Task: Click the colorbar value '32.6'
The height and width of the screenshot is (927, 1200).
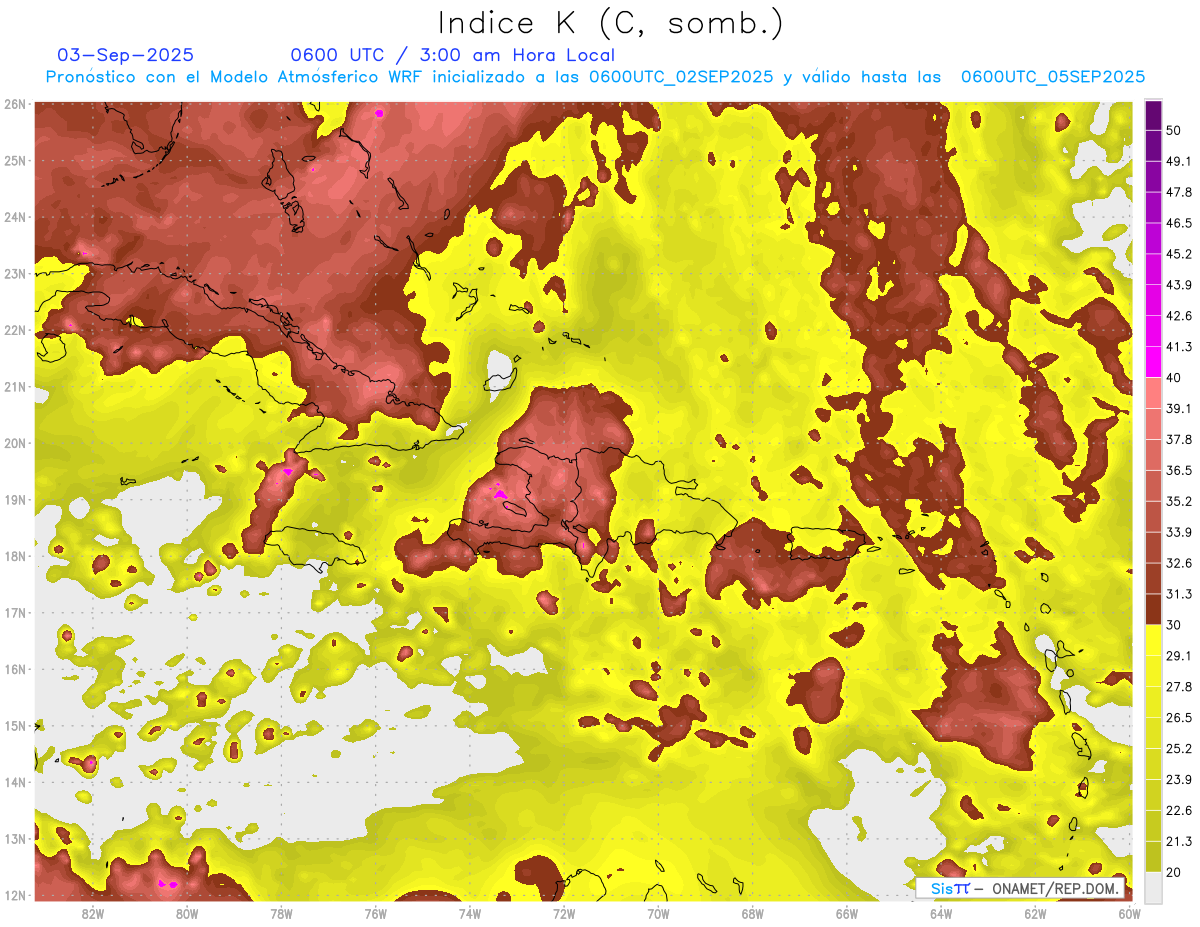Action: click(1178, 563)
